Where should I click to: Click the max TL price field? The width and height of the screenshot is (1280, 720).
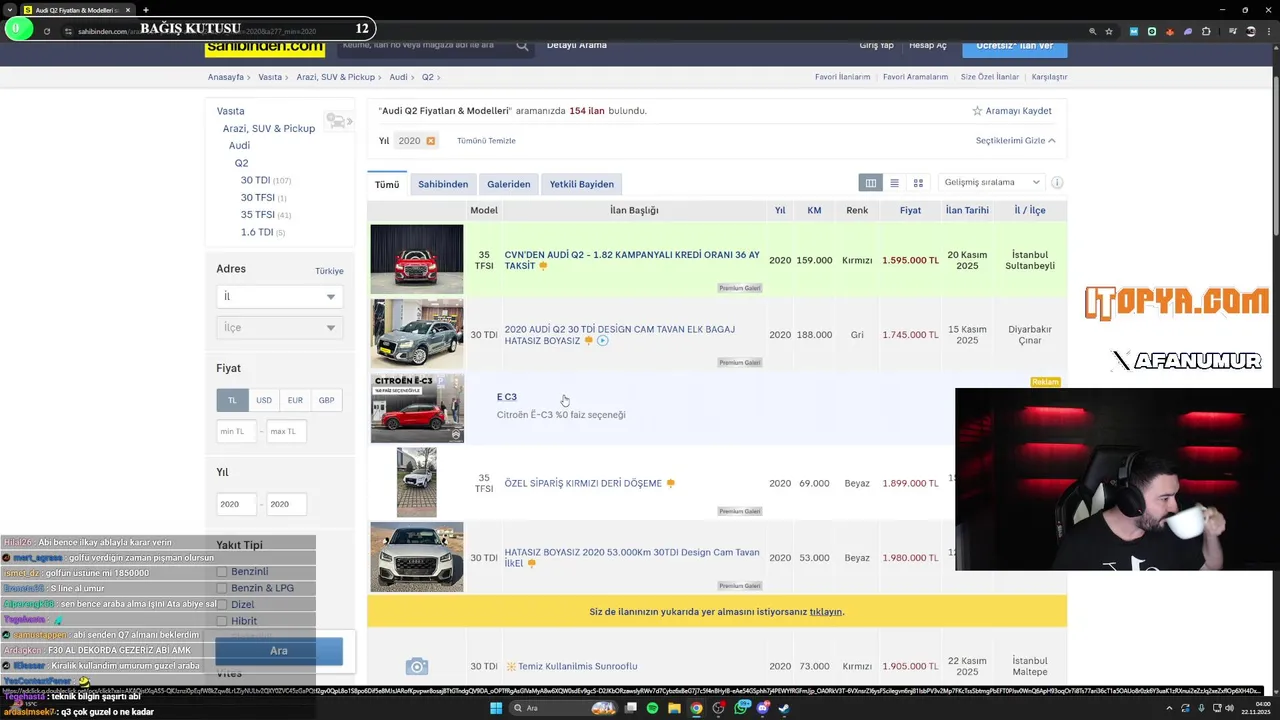tap(287, 432)
